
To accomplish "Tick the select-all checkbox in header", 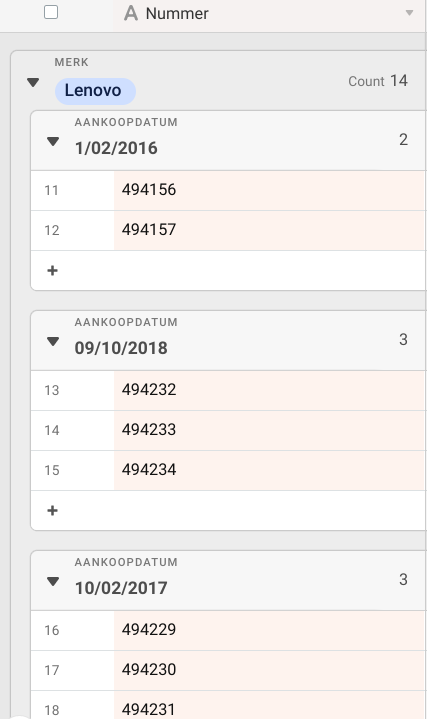I will pos(51,12).
